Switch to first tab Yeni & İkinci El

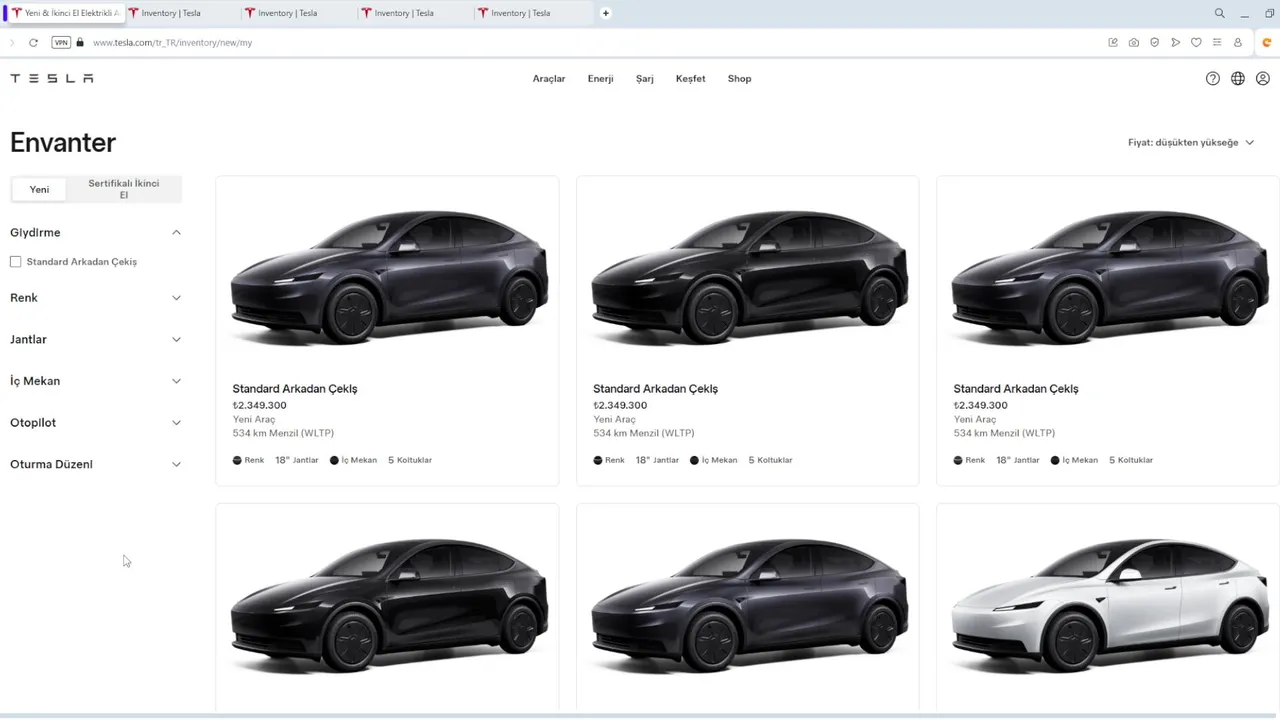[x=65, y=13]
